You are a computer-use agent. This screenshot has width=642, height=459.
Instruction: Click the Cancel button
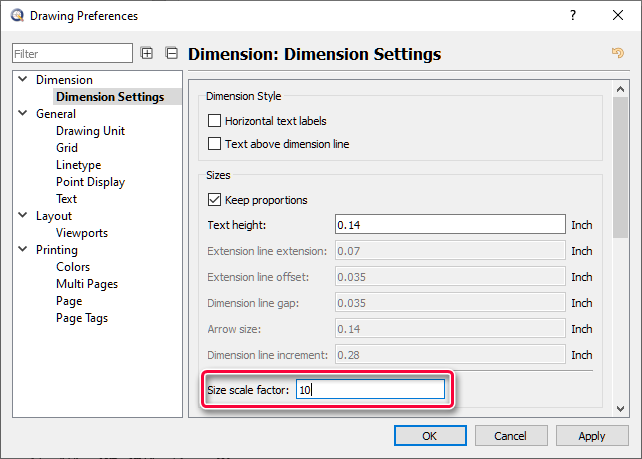[510, 436]
